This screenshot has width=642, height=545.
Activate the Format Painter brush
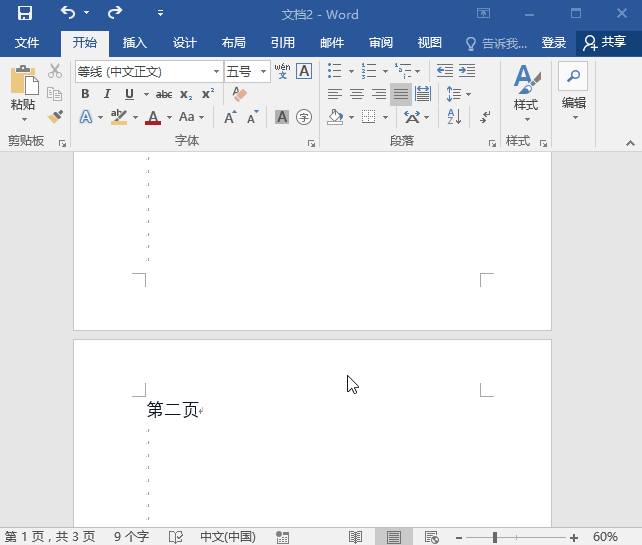tap(55, 116)
